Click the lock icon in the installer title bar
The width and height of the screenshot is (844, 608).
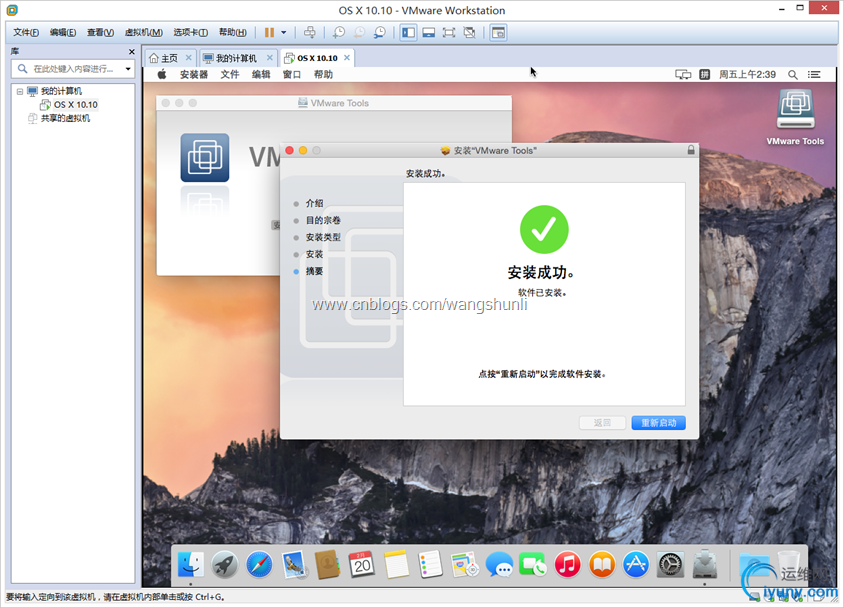tap(691, 150)
